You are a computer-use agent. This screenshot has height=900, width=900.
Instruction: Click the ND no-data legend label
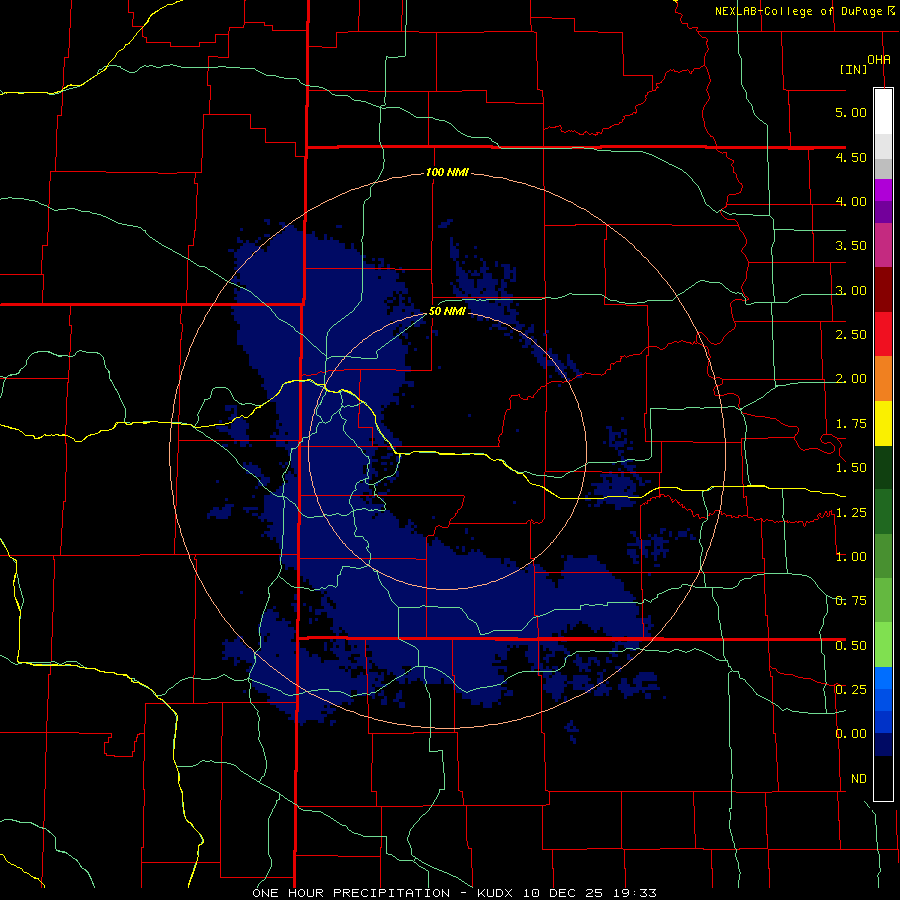coord(859,779)
